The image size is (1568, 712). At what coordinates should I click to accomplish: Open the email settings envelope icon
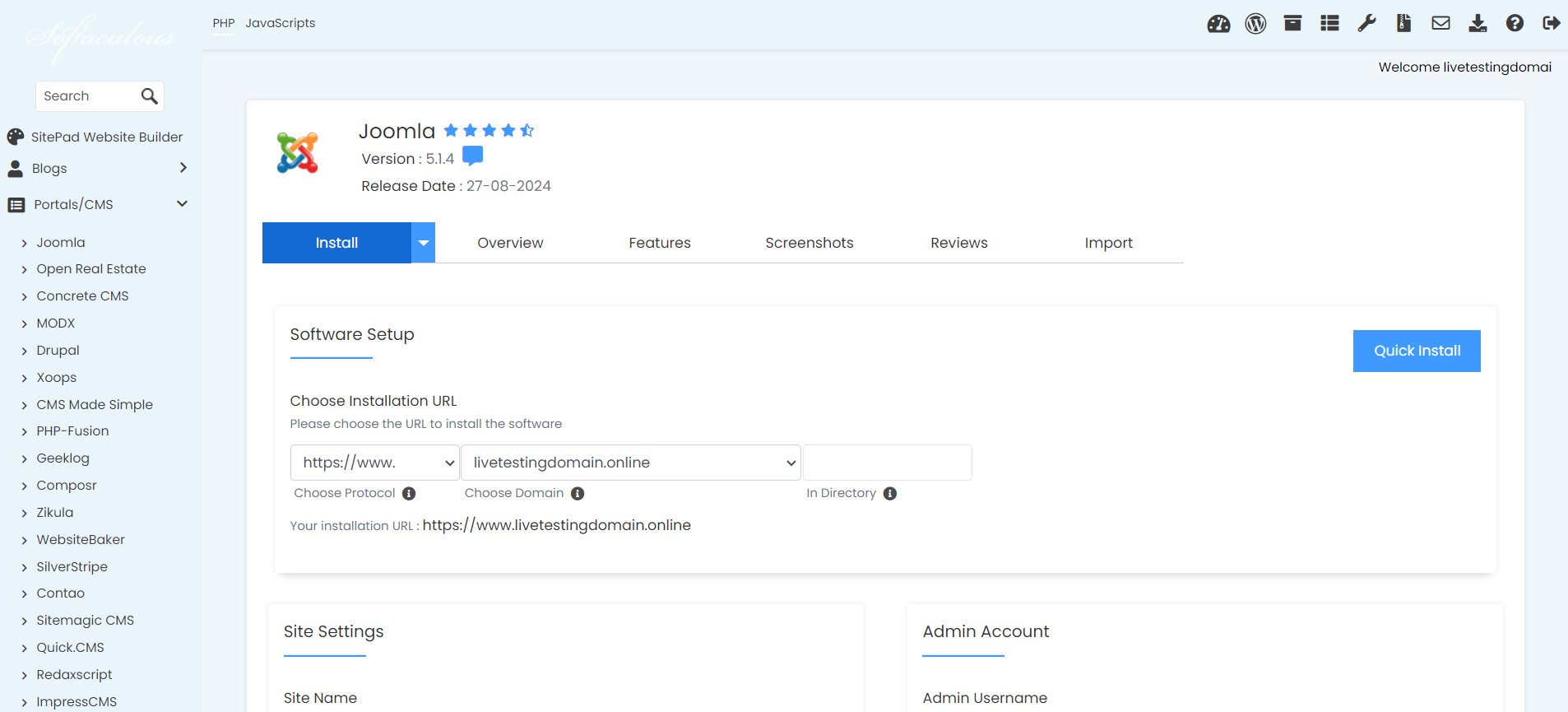click(x=1440, y=23)
